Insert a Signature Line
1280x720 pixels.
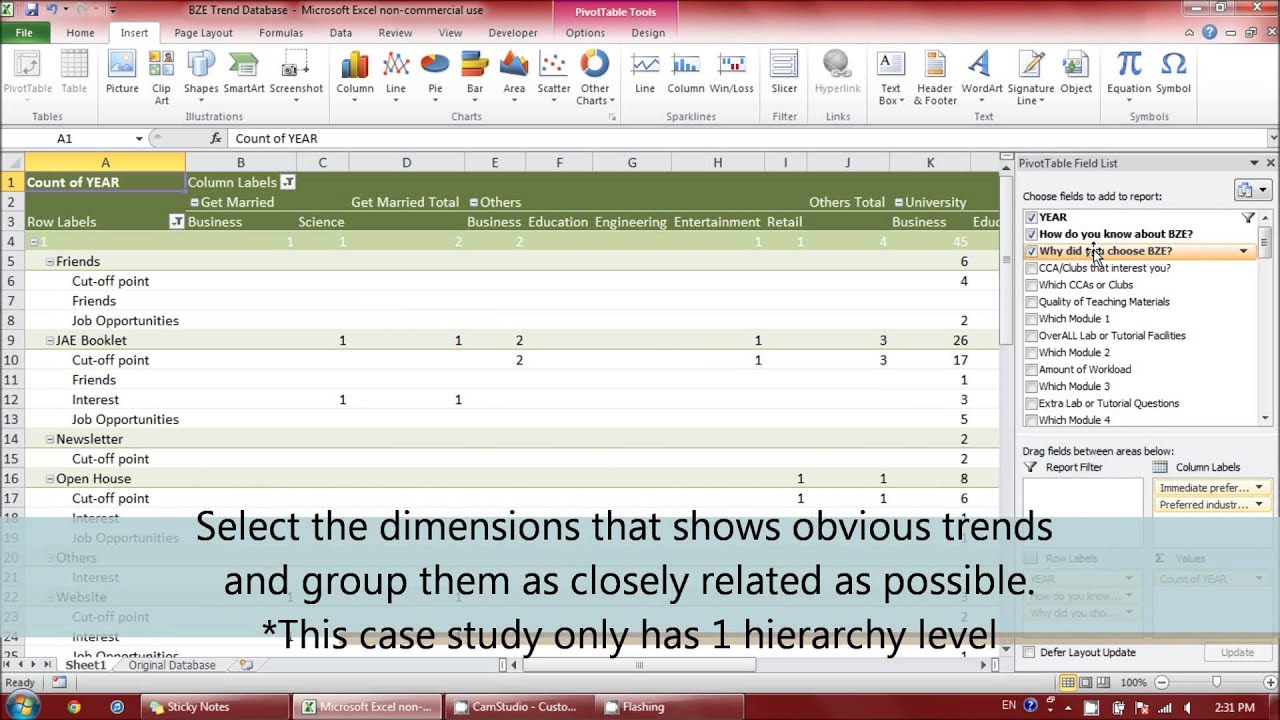click(x=1031, y=76)
